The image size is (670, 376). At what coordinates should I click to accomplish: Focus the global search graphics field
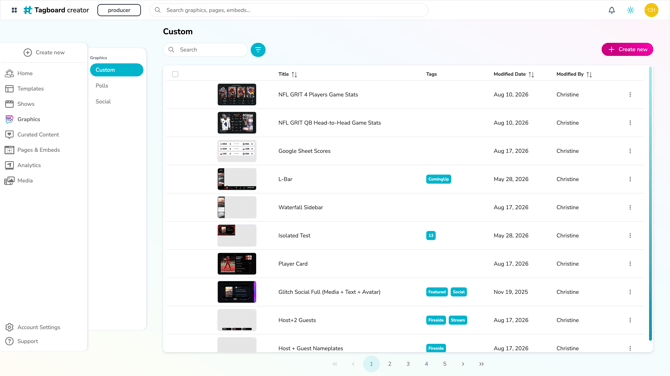pos(289,10)
